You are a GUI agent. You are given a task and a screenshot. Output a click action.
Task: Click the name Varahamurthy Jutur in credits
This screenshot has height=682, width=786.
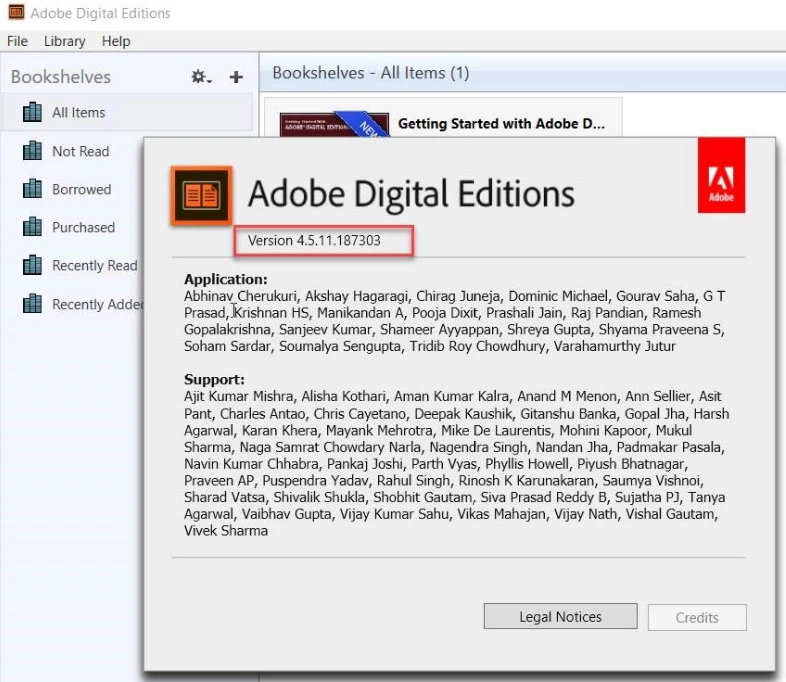coord(615,346)
